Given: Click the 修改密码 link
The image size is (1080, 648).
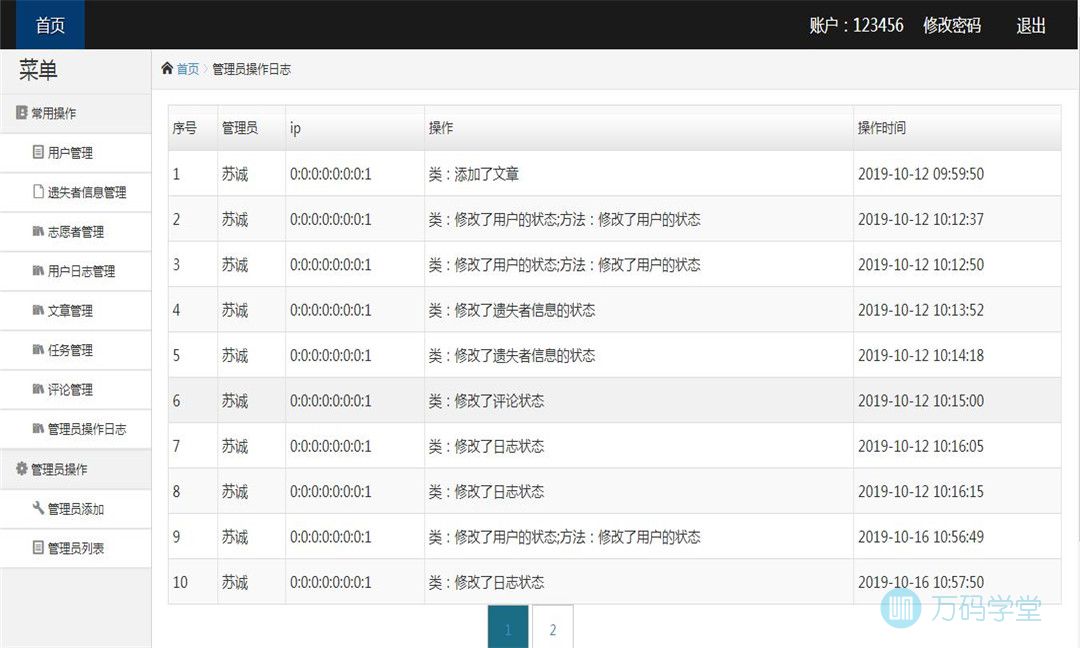Looking at the screenshot, I should [951, 26].
